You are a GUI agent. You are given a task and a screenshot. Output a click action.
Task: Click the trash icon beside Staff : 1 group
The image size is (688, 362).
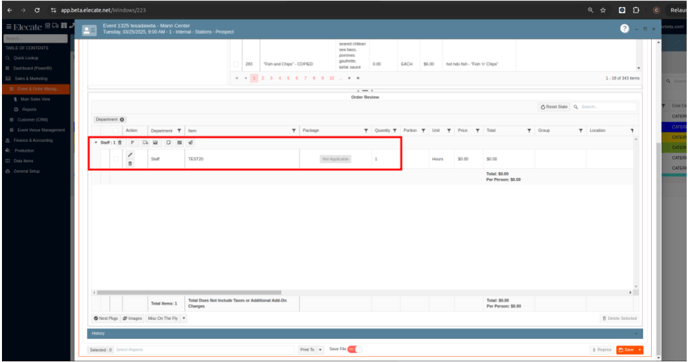click(x=120, y=143)
